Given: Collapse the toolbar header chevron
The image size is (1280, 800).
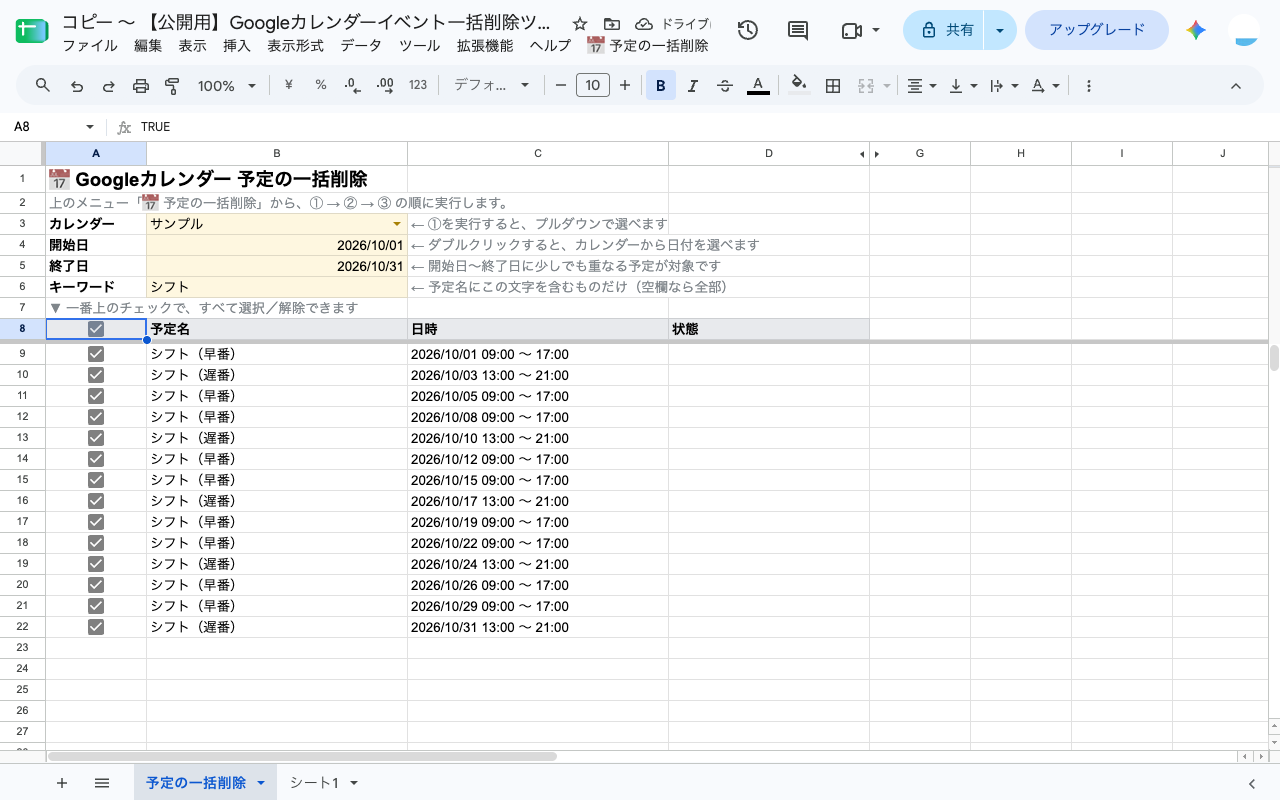Looking at the screenshot, I should (x=1236, y=86).
